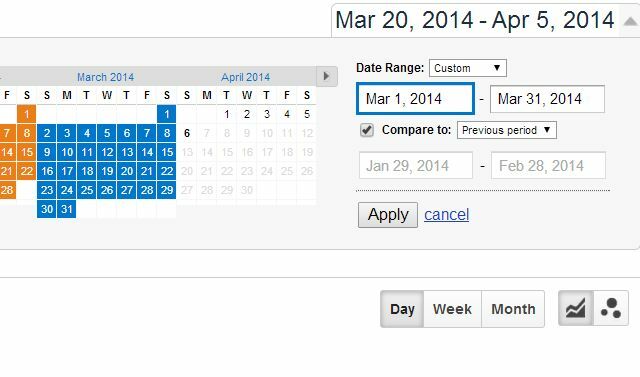Switch to motion chart dots icon
This screenshot has width=640, height=377.
[611, 308]
